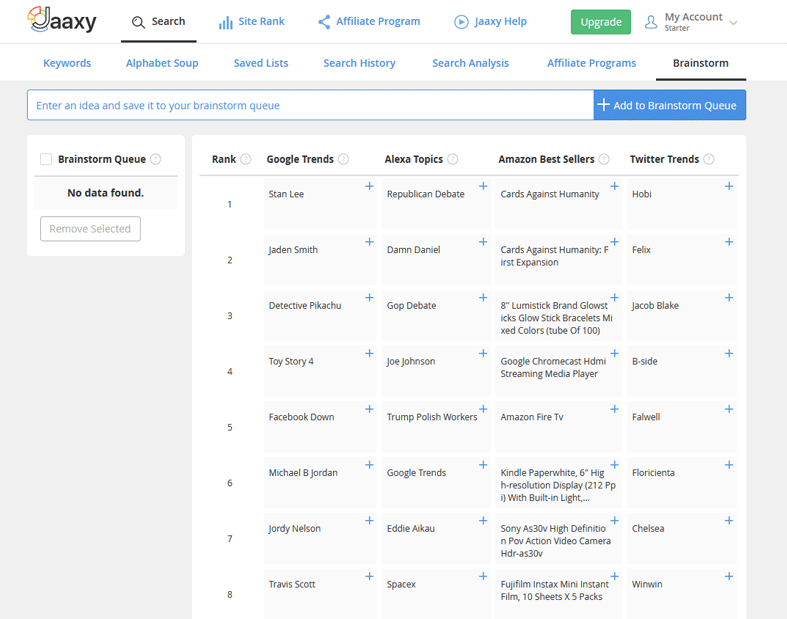Click the Remove Selected button
This screenshot has width=787, height=619.
(90, 229)
